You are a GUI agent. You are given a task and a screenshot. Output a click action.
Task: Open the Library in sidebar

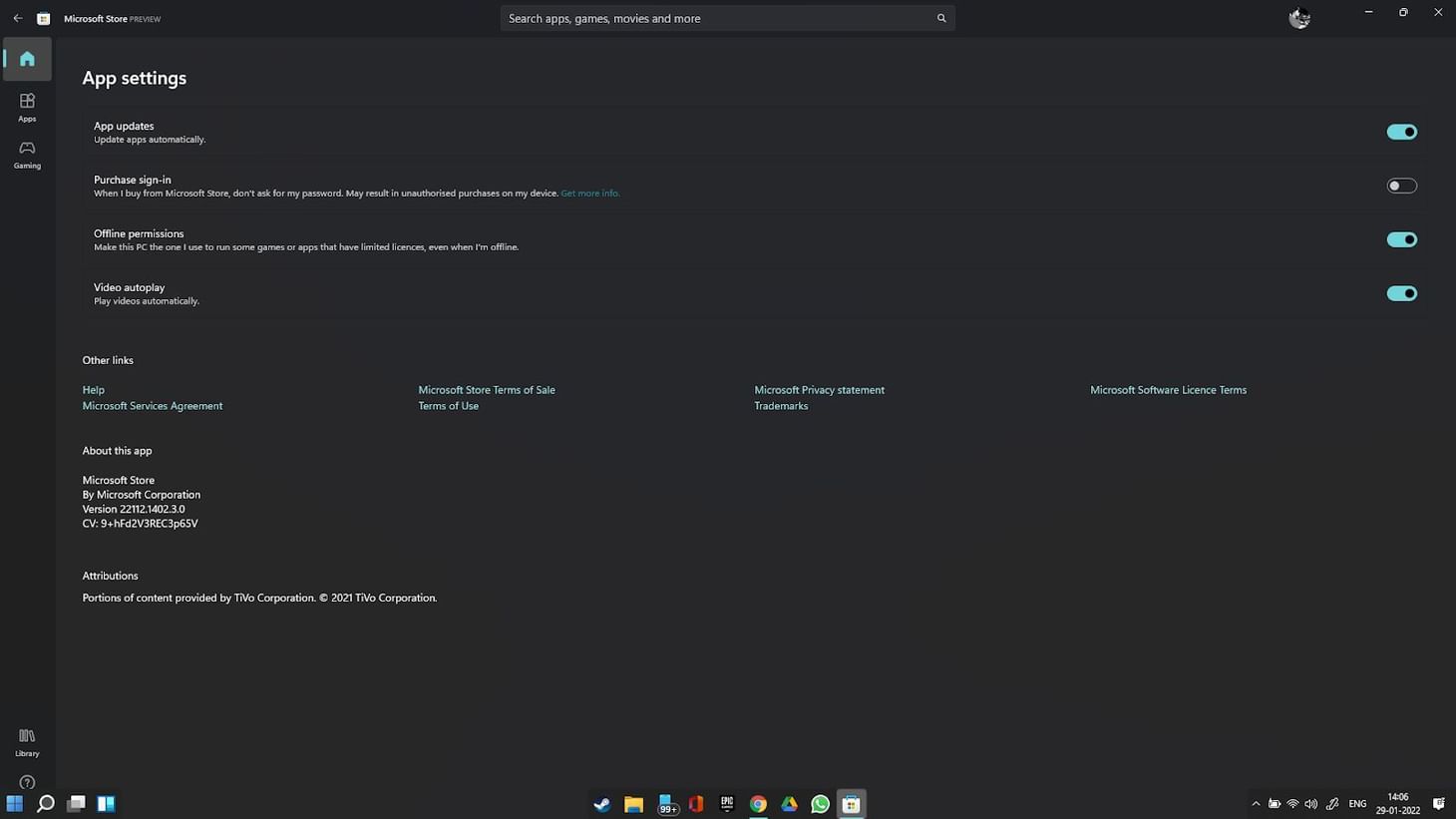point(27,742)
